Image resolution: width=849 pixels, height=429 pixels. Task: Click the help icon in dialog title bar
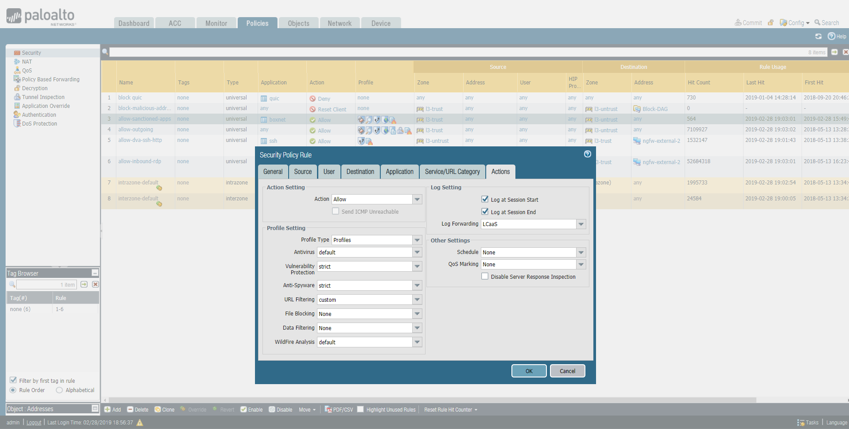[x=587, y=154]
